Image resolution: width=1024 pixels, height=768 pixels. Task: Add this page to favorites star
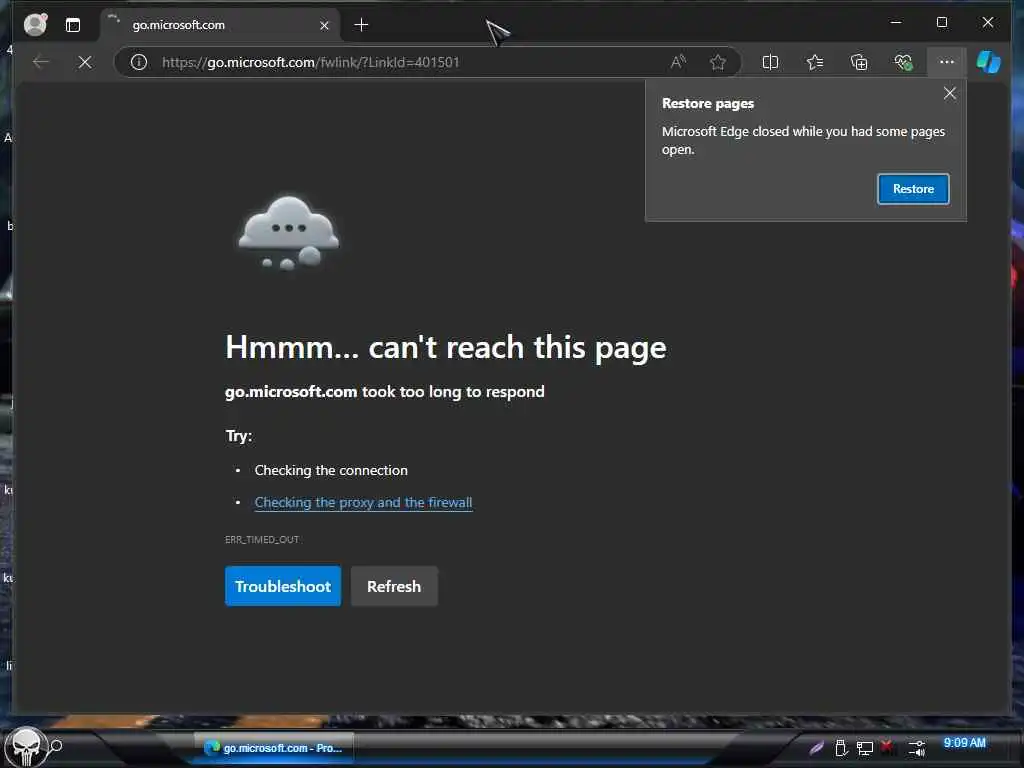click(x=718, y=62)
